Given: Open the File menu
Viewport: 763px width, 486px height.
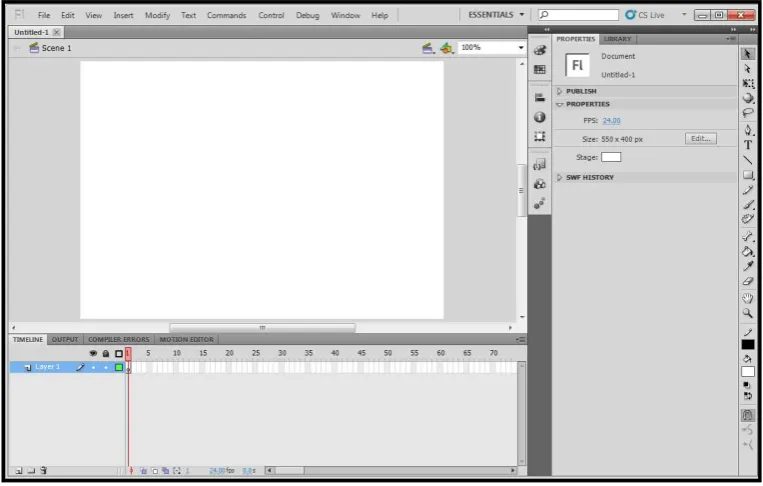Looking at the screenshot, I should click(44, 15).
